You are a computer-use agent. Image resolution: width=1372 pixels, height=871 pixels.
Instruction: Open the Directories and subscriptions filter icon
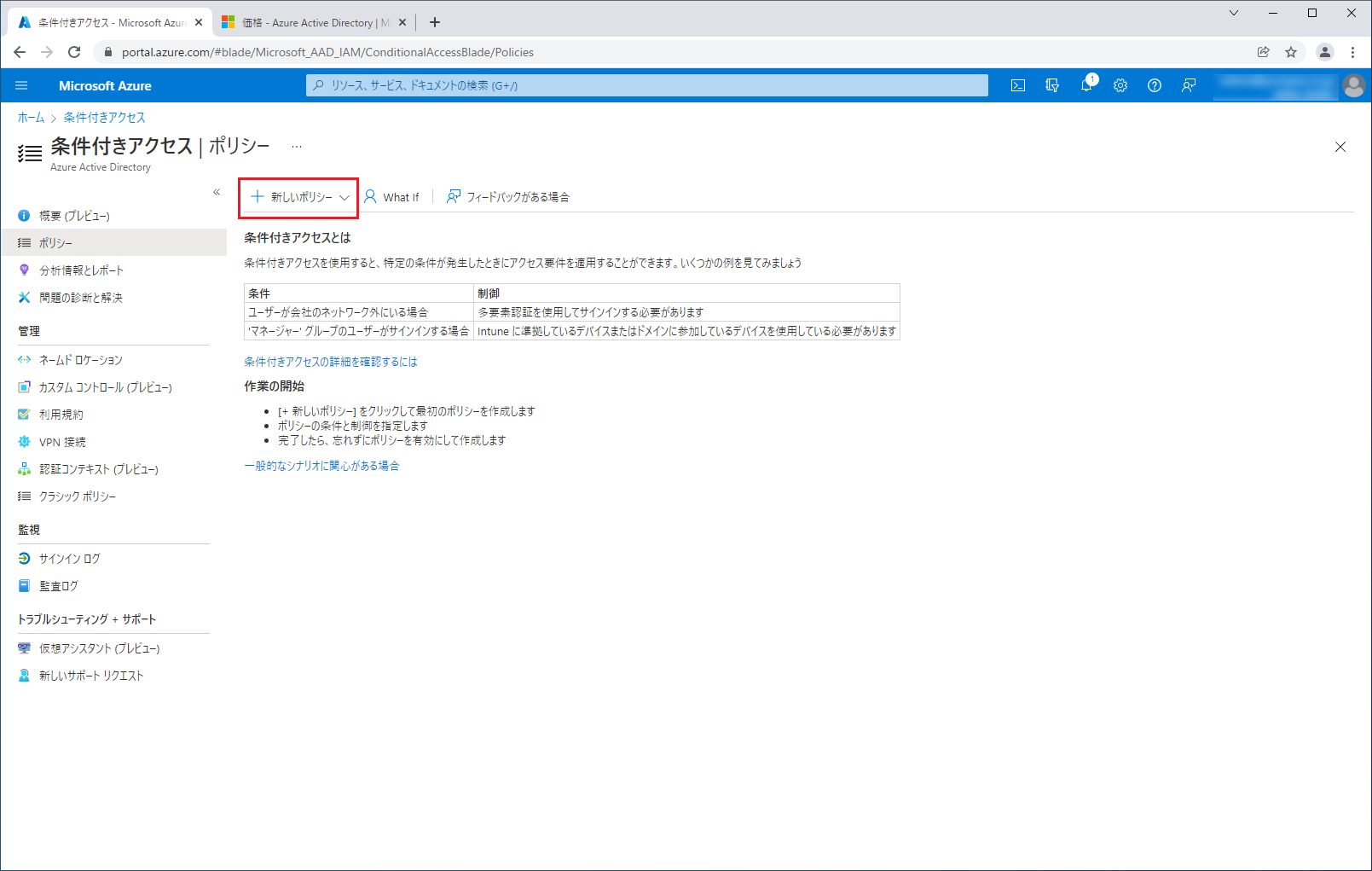click(x=1052, y=85)
